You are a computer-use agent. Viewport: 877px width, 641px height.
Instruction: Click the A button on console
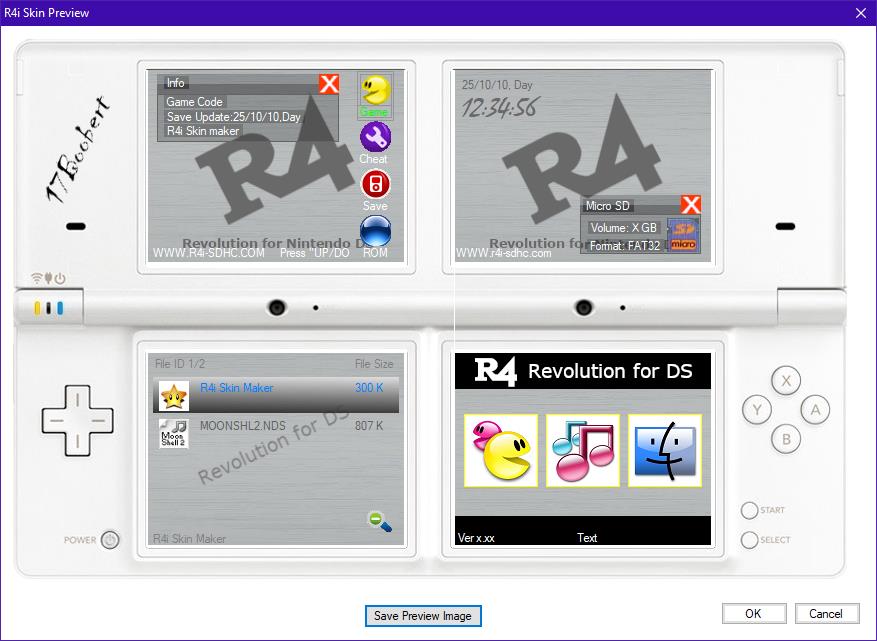[x=815, y=409]
